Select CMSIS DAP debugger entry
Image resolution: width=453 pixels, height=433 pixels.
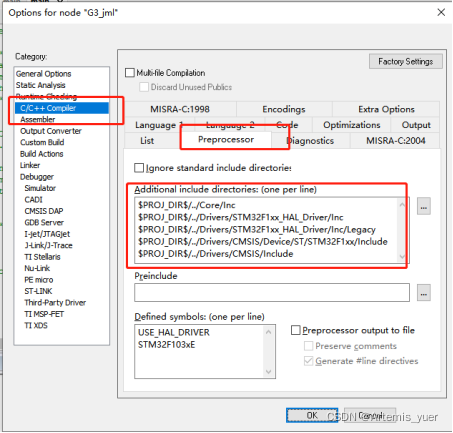[44, 211]
